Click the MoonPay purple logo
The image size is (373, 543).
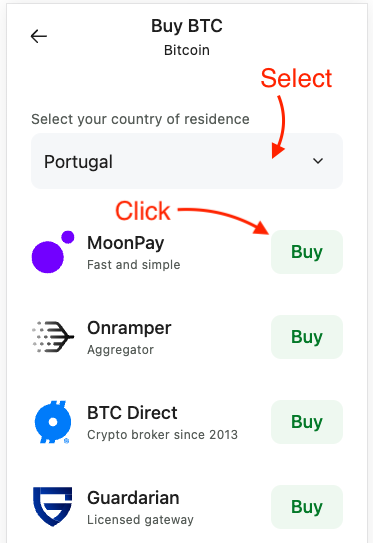[x=53, y=252]
